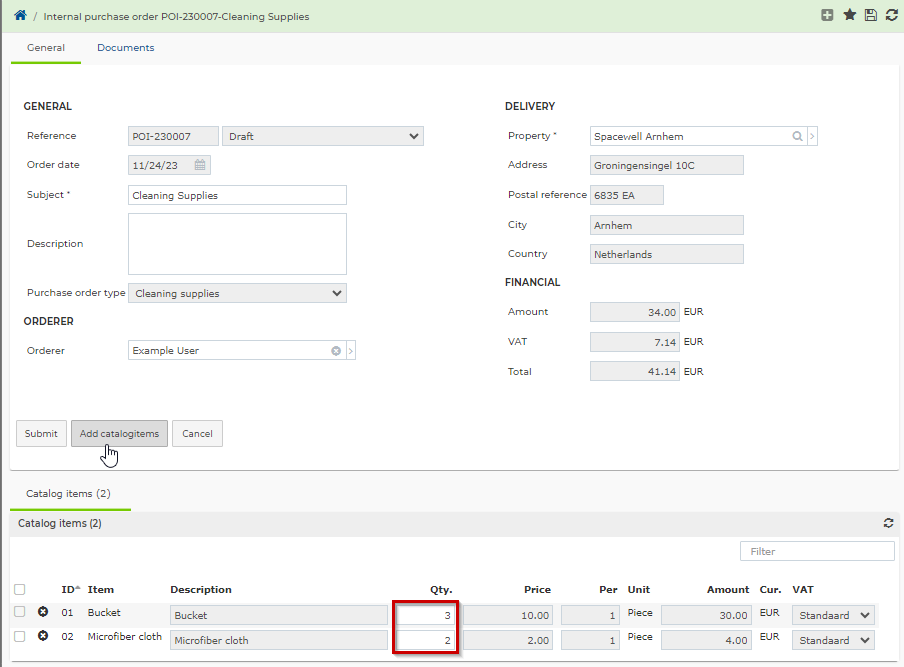This screenshot has height=667, width=904.
Task: Submit the purchase order
Action: [41, 434]
